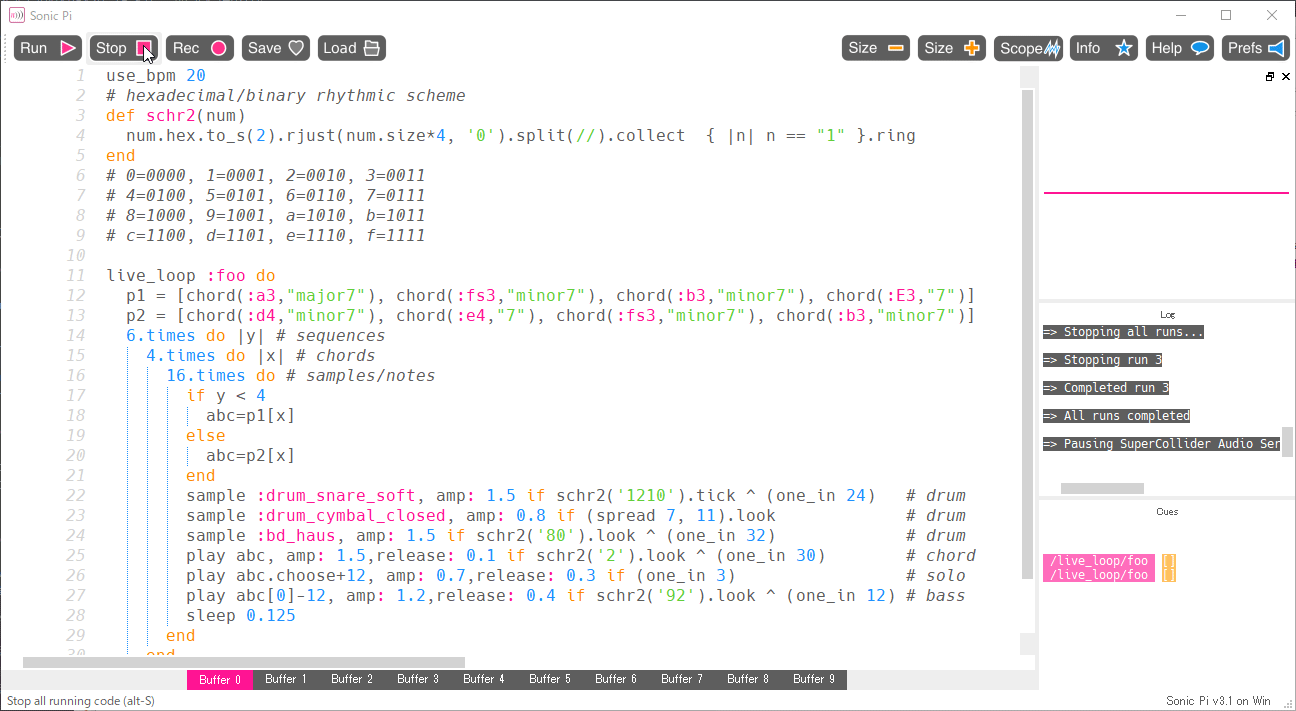Load a file into the buffer
The image size is (1296, 711).
click(352, 48)
